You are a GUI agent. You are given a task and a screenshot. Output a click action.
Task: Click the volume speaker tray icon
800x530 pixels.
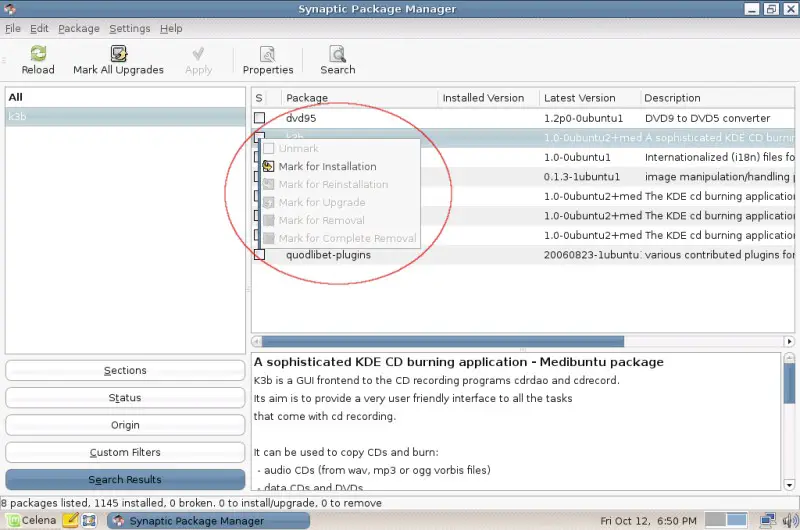coord(790,520)
